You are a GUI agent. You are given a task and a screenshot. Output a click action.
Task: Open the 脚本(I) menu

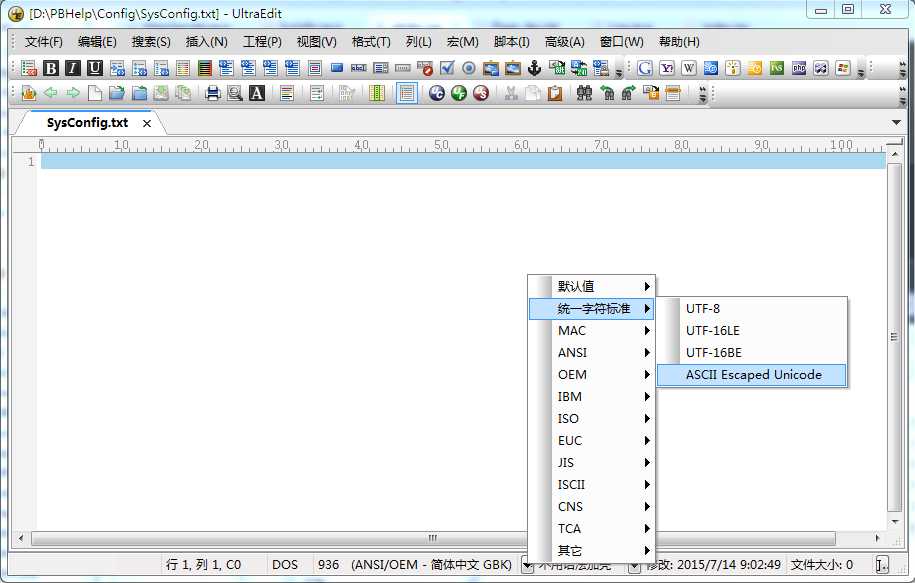511,41
